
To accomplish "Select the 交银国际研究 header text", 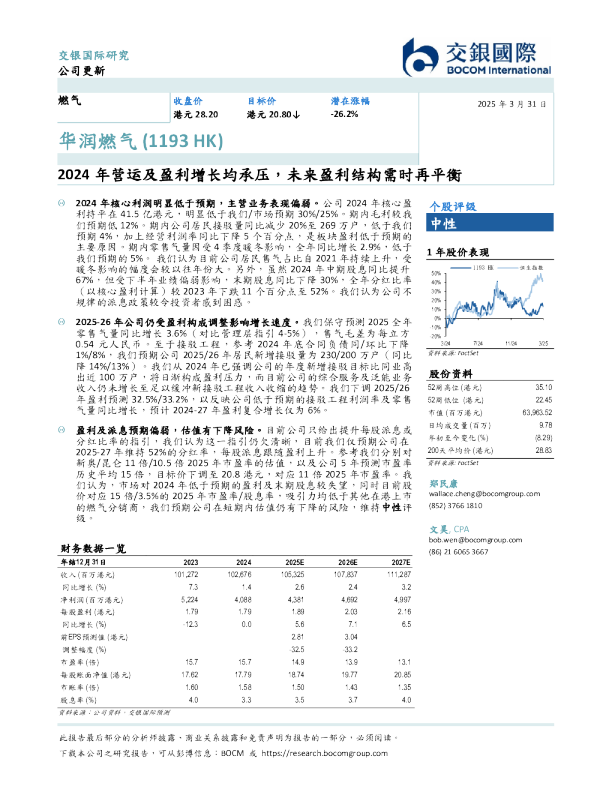I will [x=92, y=55].
